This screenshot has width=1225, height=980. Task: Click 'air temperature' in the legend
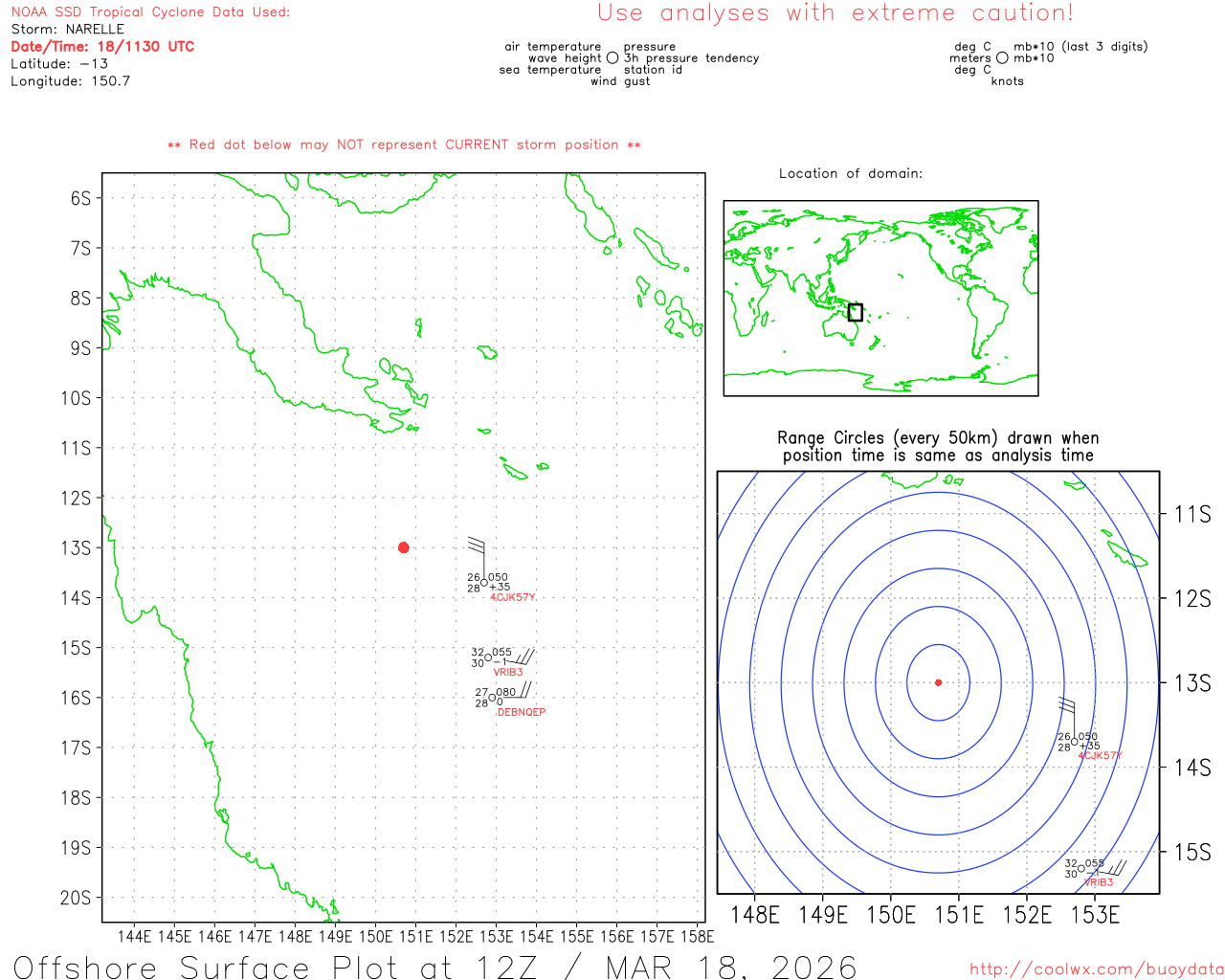(553, 46)
